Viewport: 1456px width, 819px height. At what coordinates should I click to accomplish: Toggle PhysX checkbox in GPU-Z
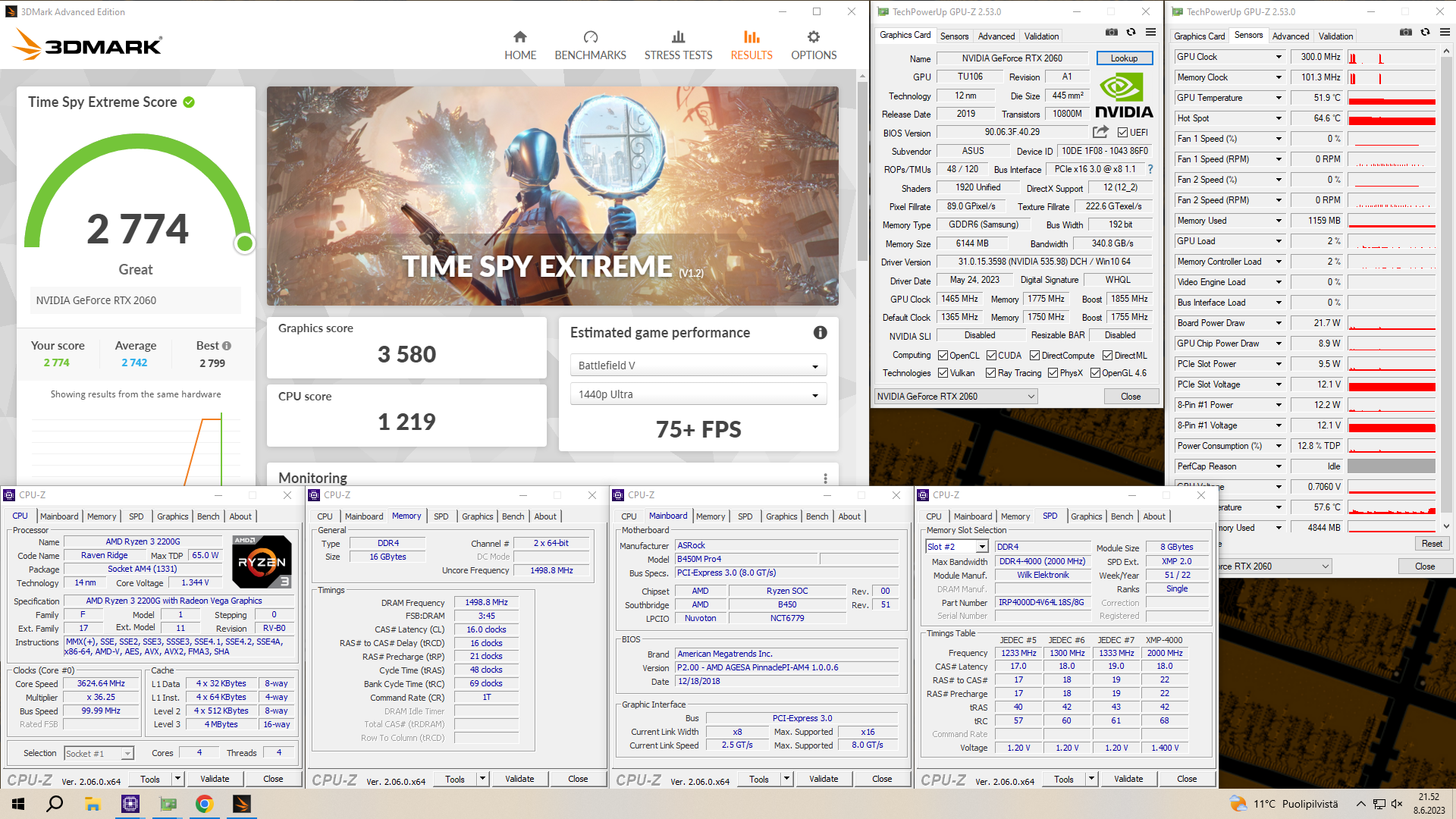pos(1053,373)
